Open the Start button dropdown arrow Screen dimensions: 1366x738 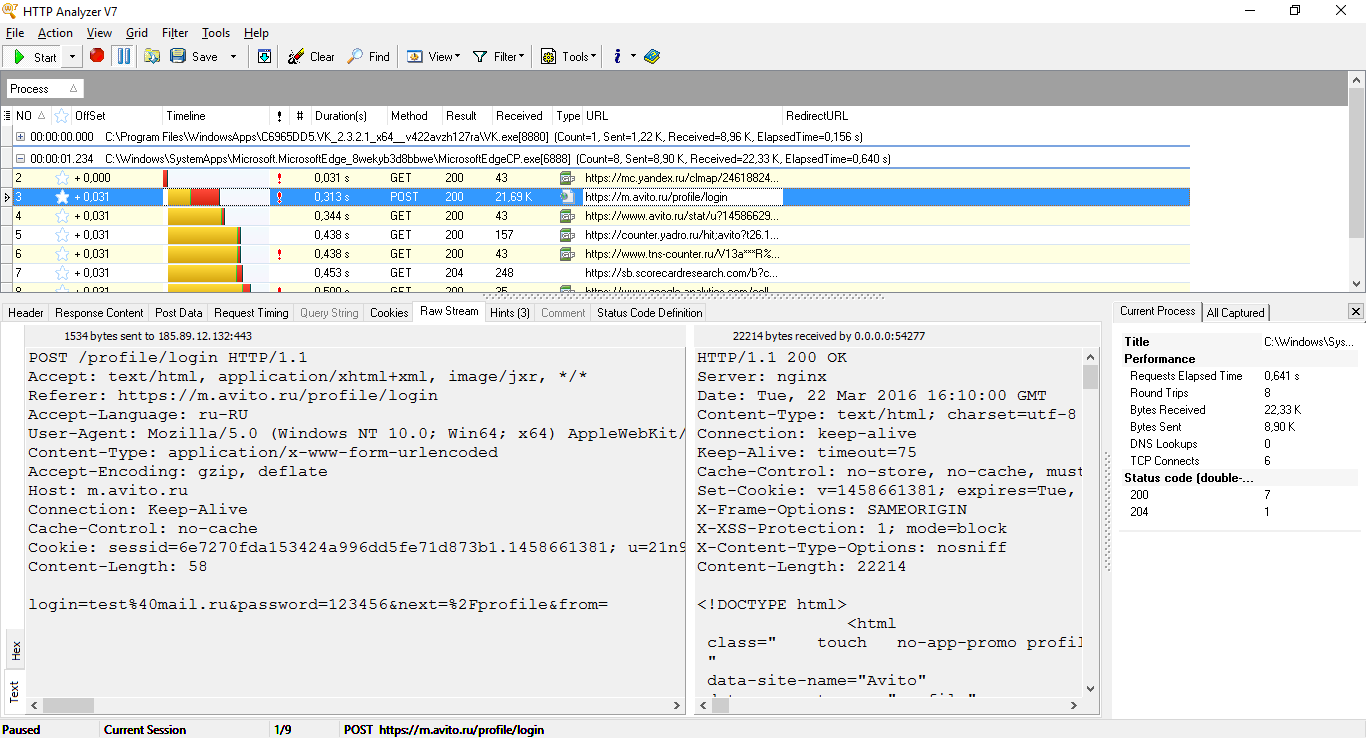[71, 57]
